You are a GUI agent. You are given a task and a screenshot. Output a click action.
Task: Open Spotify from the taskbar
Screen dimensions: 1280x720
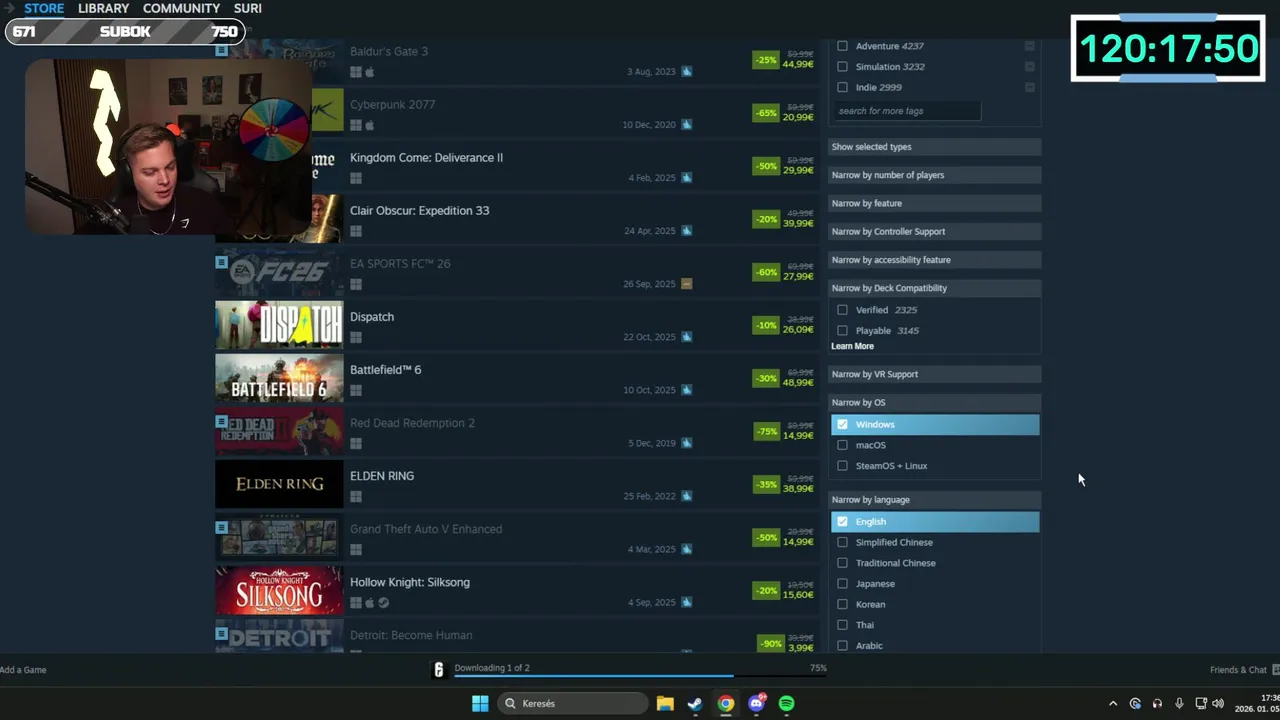(787, 703)
